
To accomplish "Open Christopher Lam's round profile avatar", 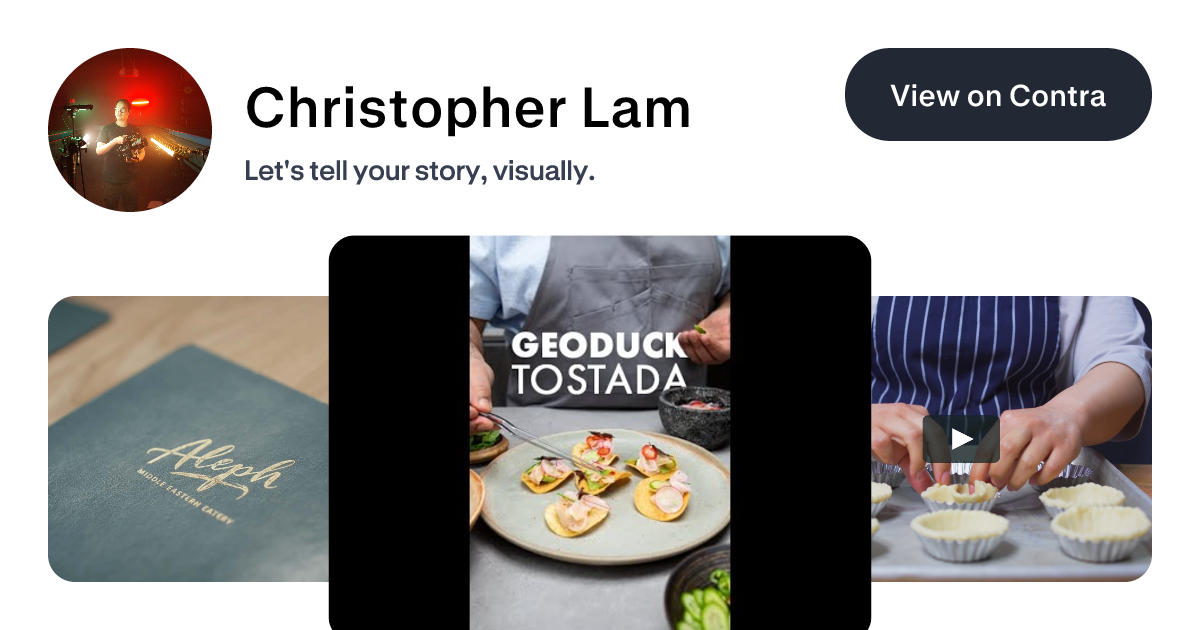I will coord(130,130).
